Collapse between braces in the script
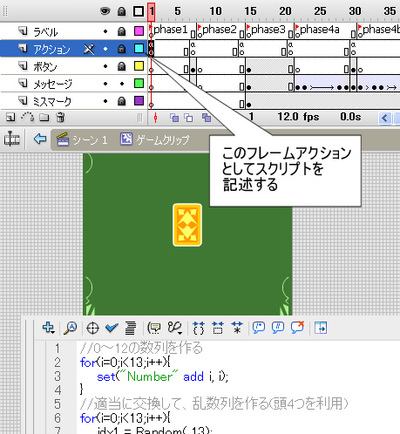 [199, 328]
